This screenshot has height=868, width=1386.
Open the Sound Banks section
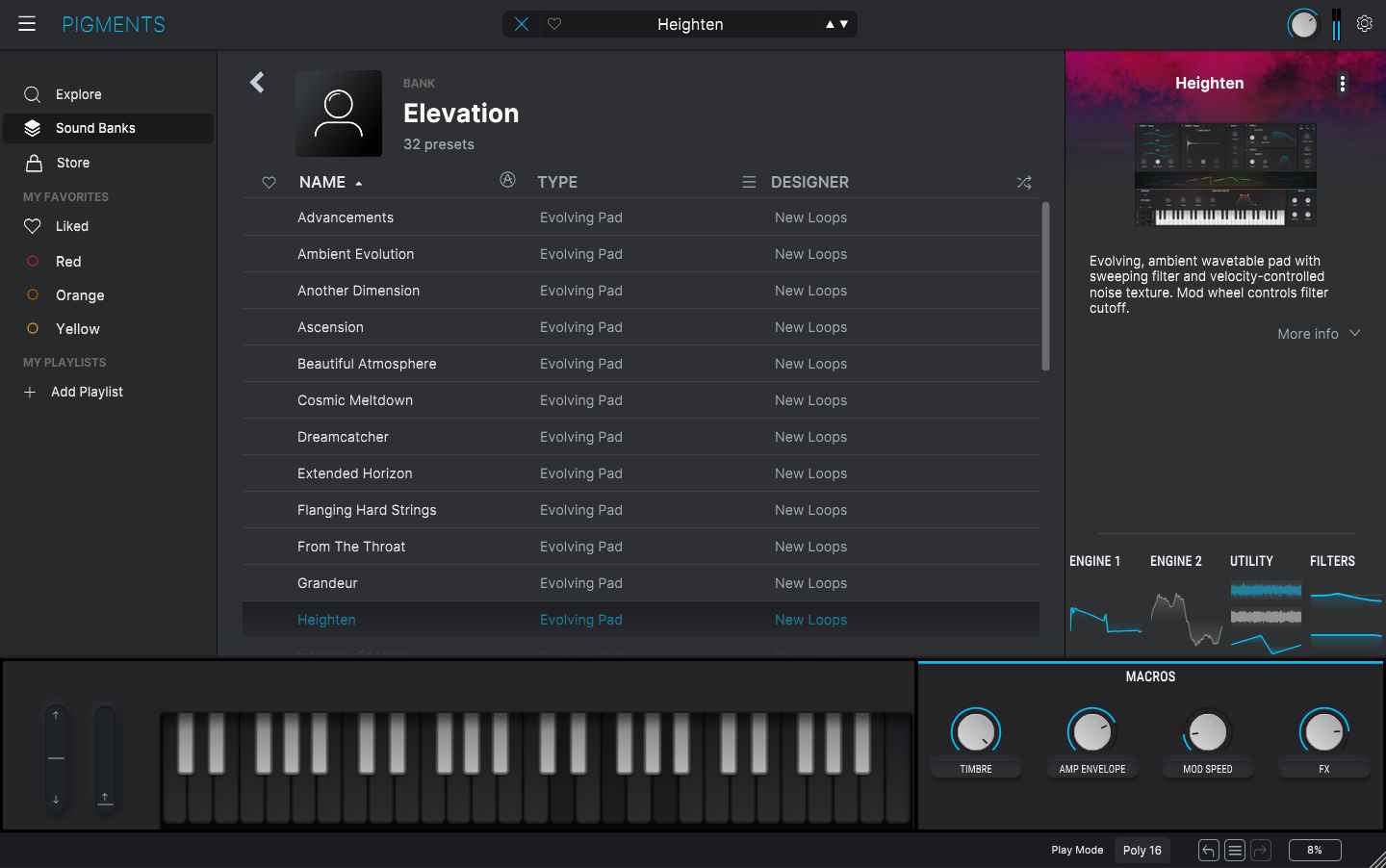96,128
